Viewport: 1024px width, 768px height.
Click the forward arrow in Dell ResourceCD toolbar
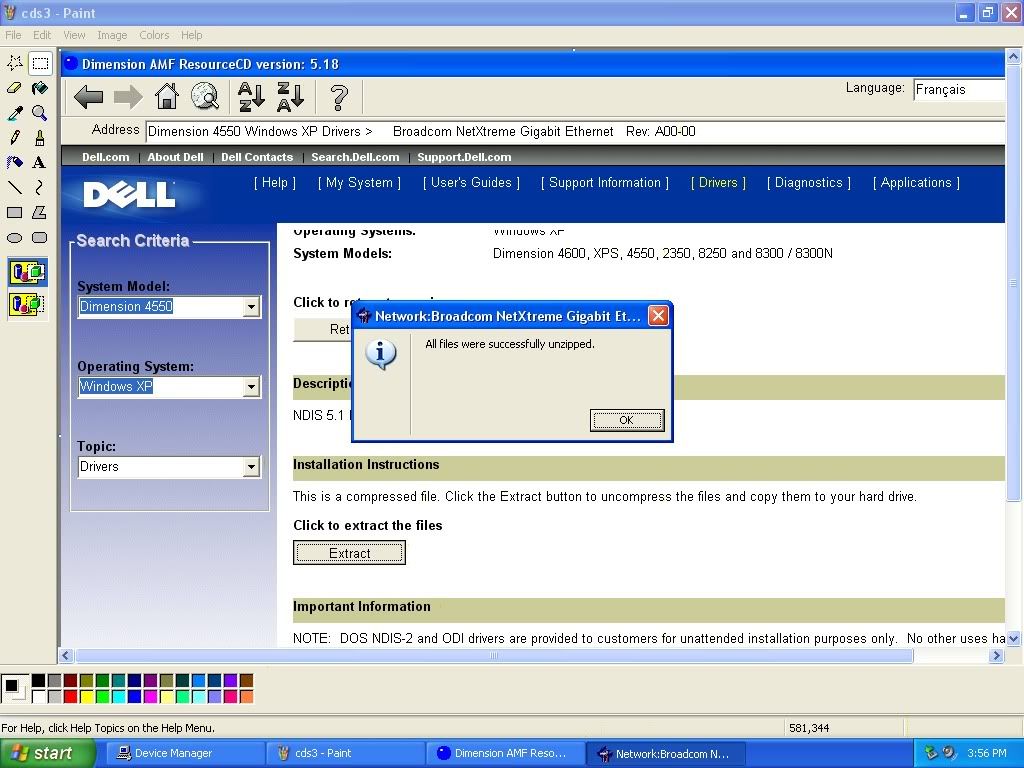coord(128,97)
